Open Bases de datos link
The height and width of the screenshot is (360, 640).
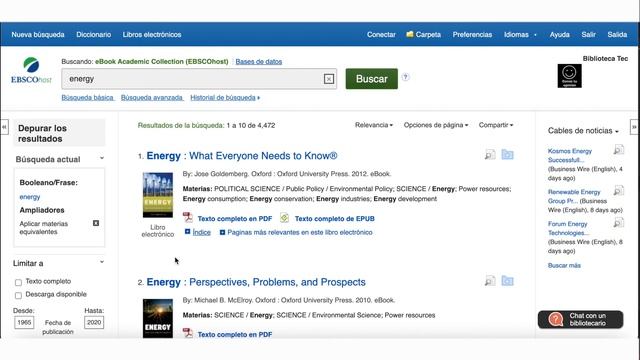pyautogui.click(x=259, y=62)
